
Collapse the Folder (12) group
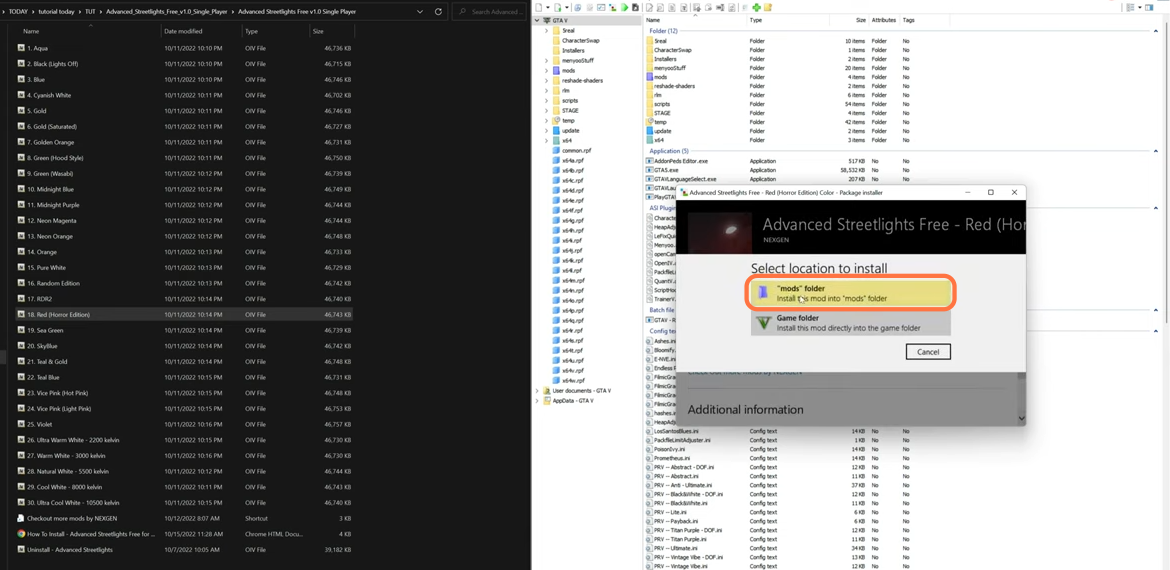pos(1155,31)
